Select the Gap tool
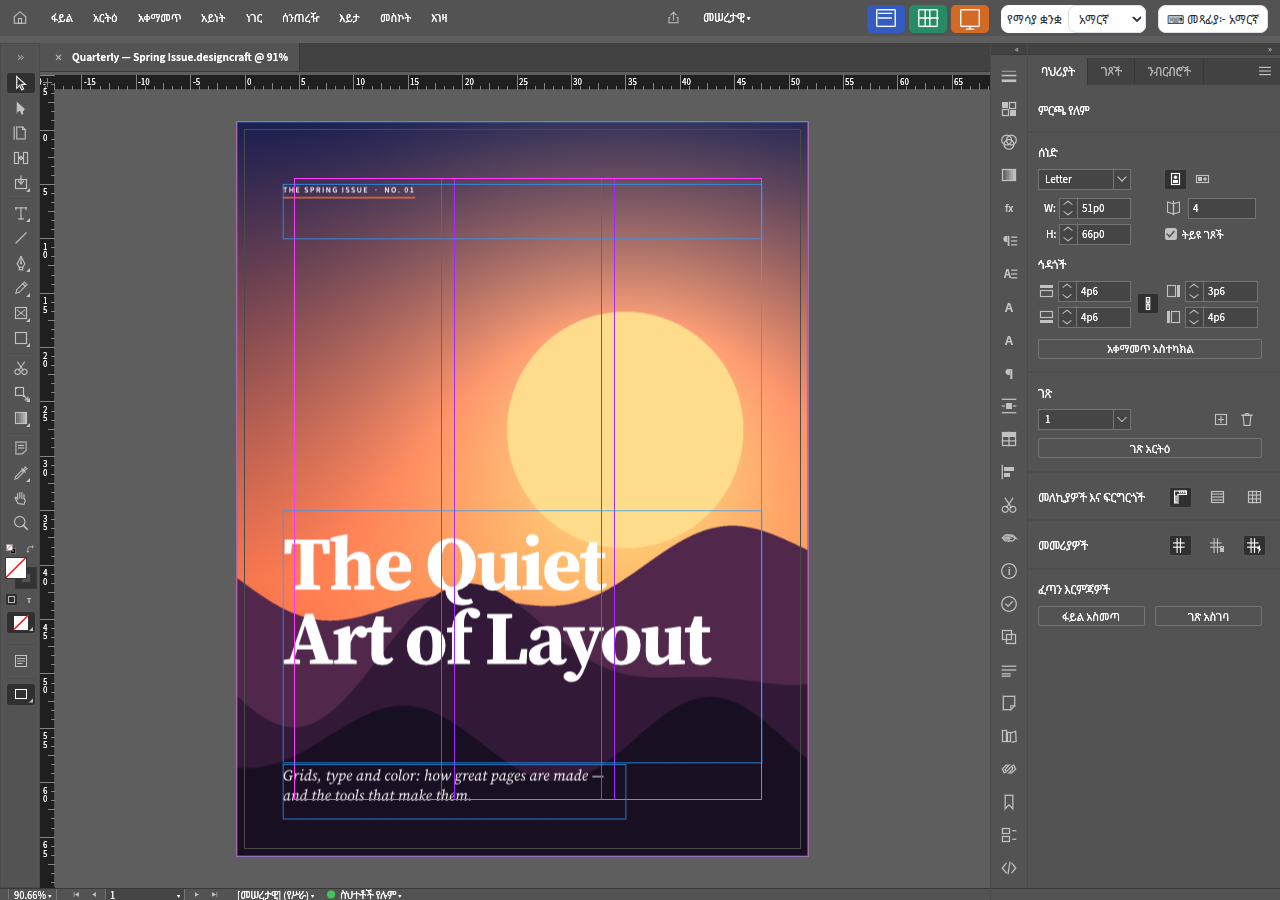 pos(20,158)
